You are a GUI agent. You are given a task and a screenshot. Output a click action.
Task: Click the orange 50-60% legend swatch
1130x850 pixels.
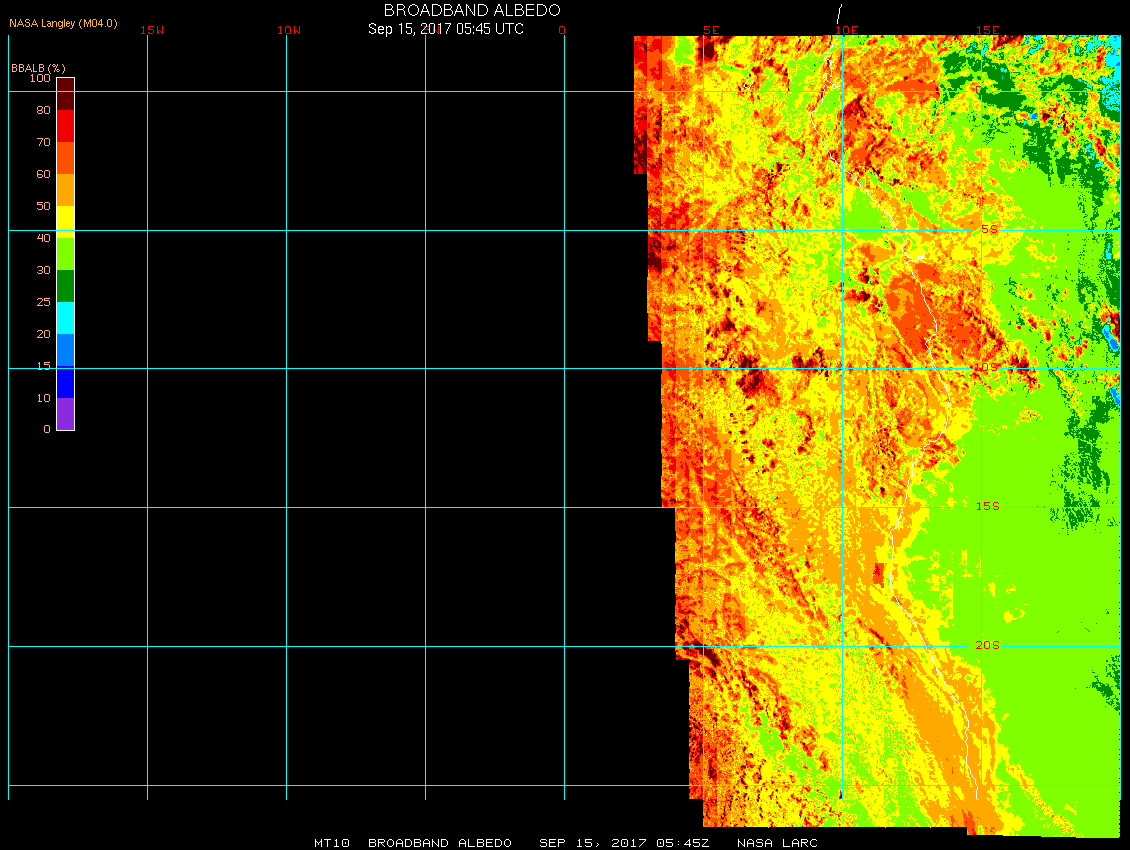click(65, 190)
